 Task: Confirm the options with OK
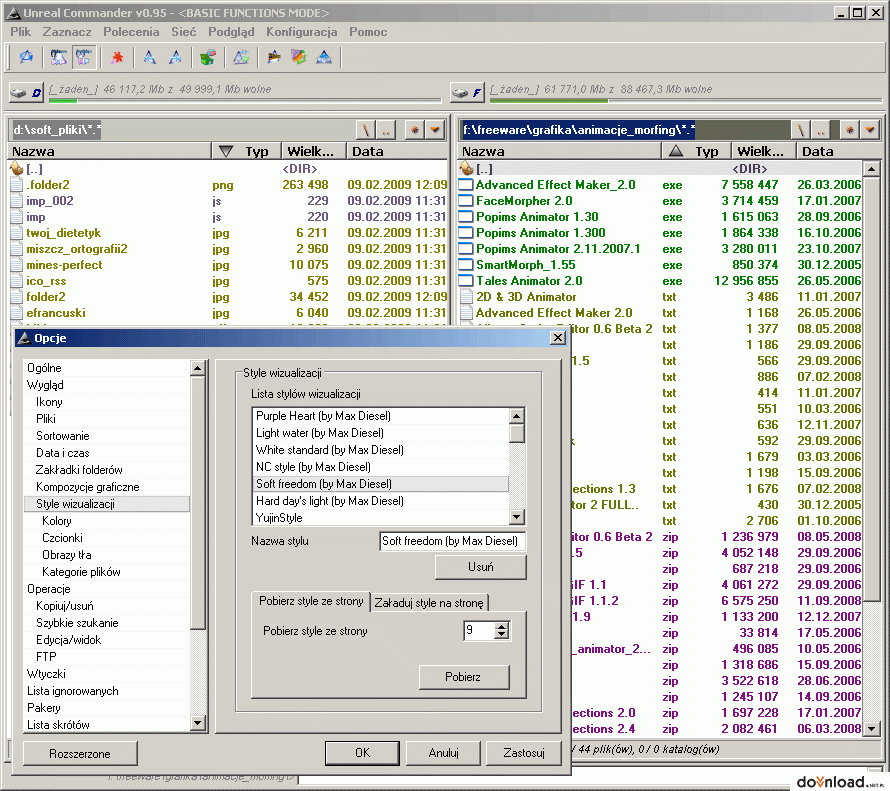coord(362,753)
